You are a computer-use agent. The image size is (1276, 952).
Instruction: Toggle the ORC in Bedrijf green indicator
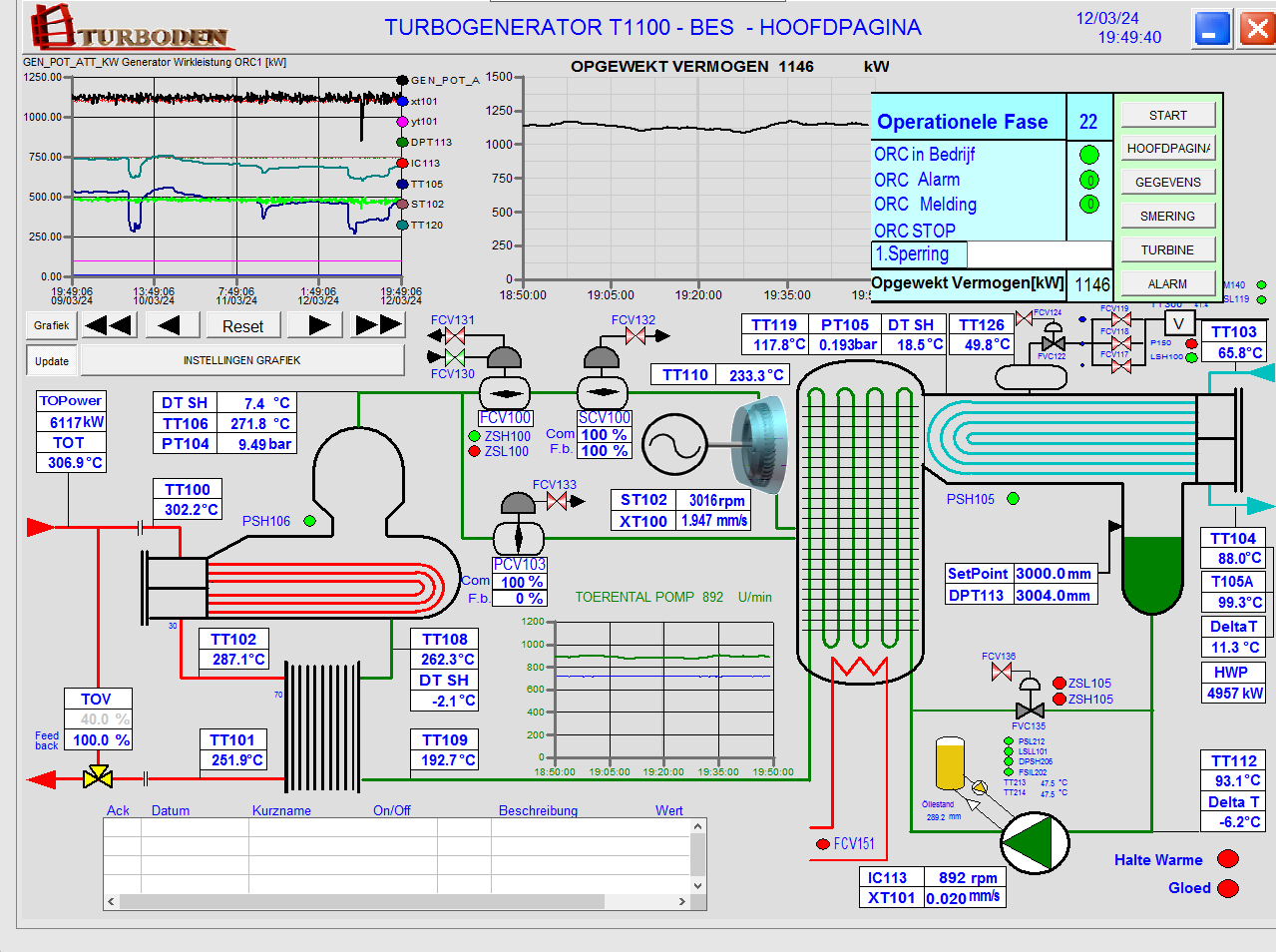1089,155
